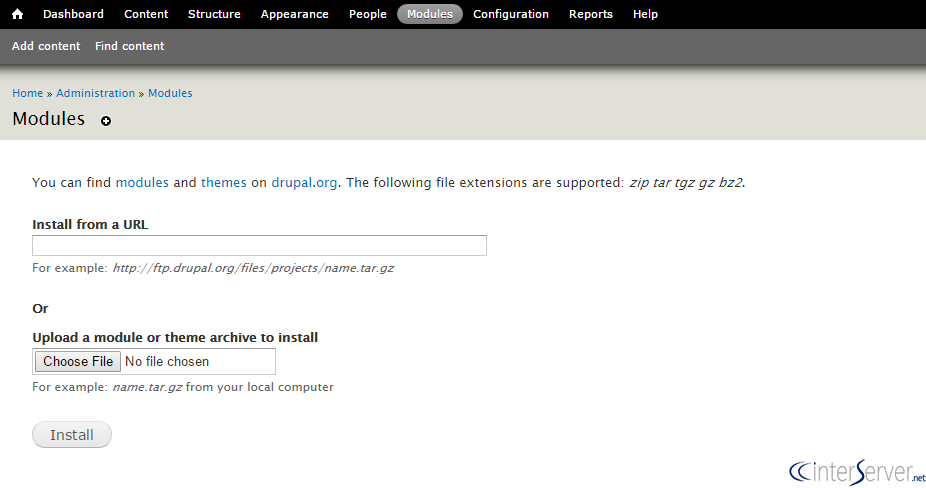Click the Modules page heading
Screen dimensions: 926x488
pyautogui.click(x=48, y=119)
